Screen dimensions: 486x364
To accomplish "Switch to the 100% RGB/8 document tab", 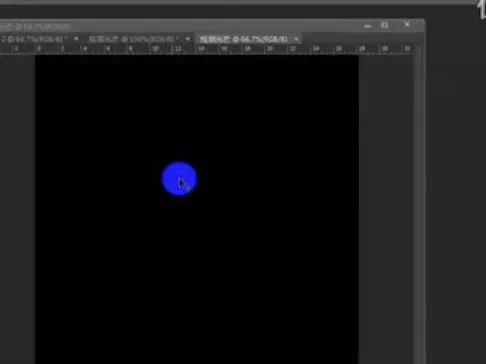I will 132,39.
